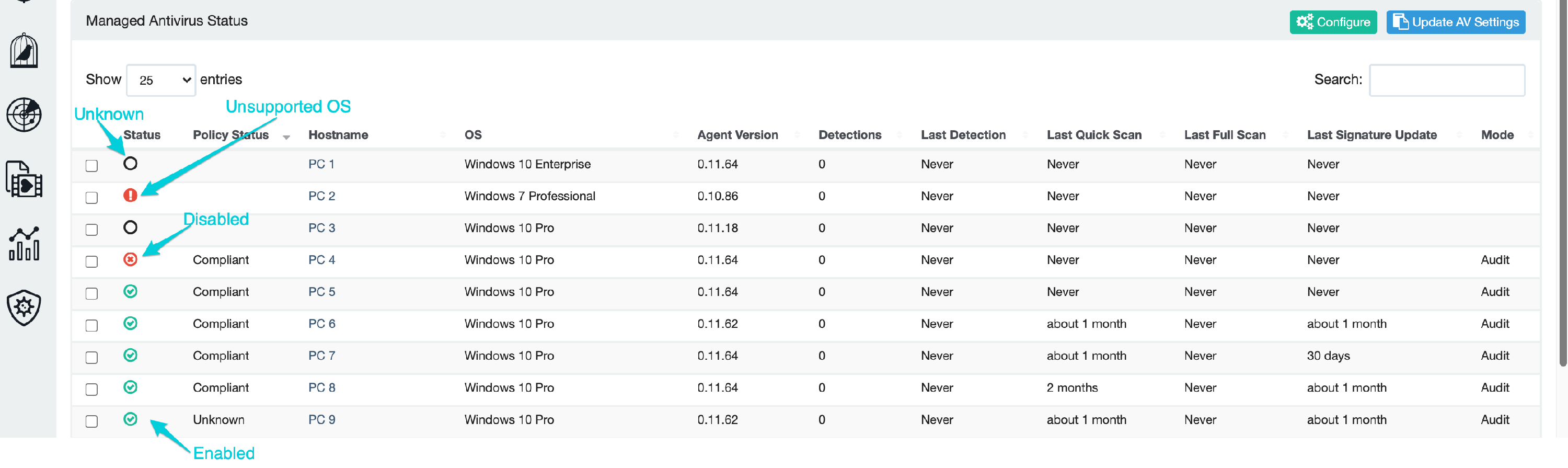1568x468 pixels.
Task: Open the PC 8 hostname link
Action: point(321,387)
